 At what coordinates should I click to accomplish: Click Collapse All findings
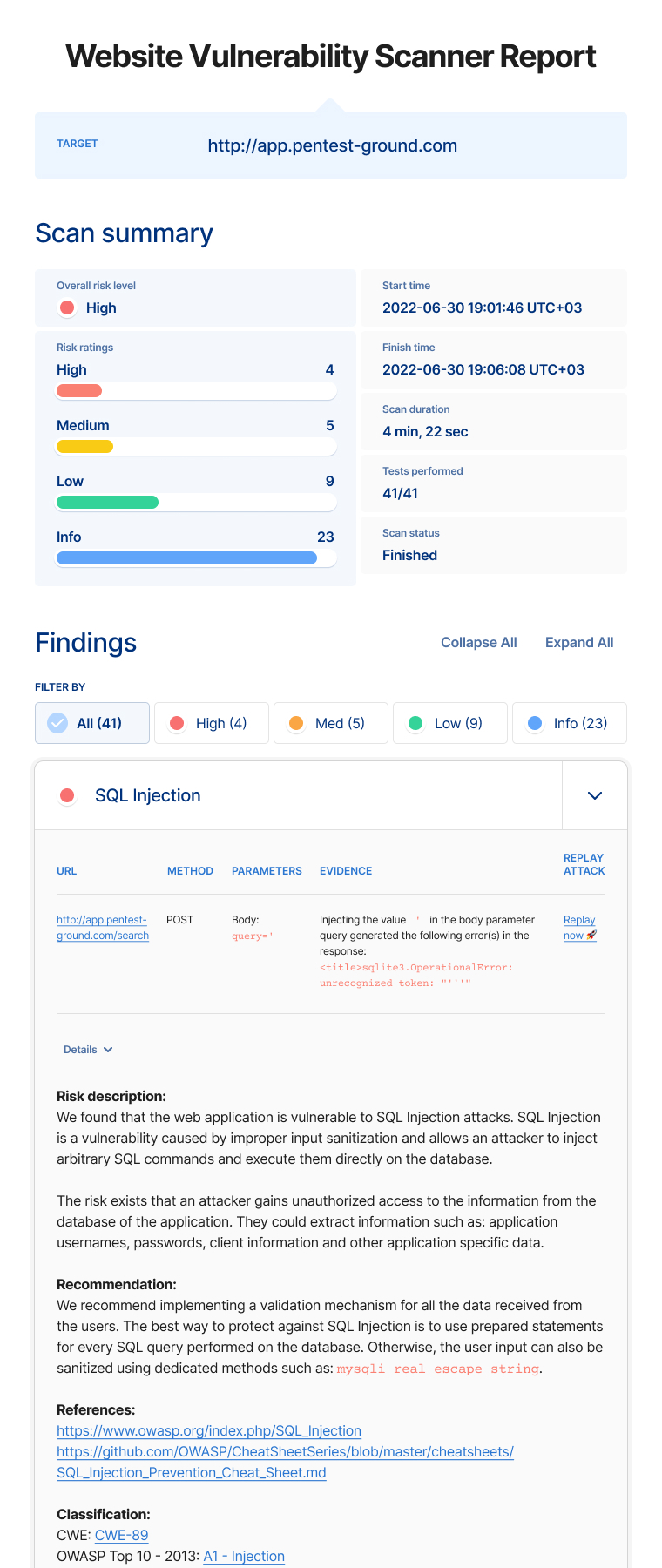(479, 642)
